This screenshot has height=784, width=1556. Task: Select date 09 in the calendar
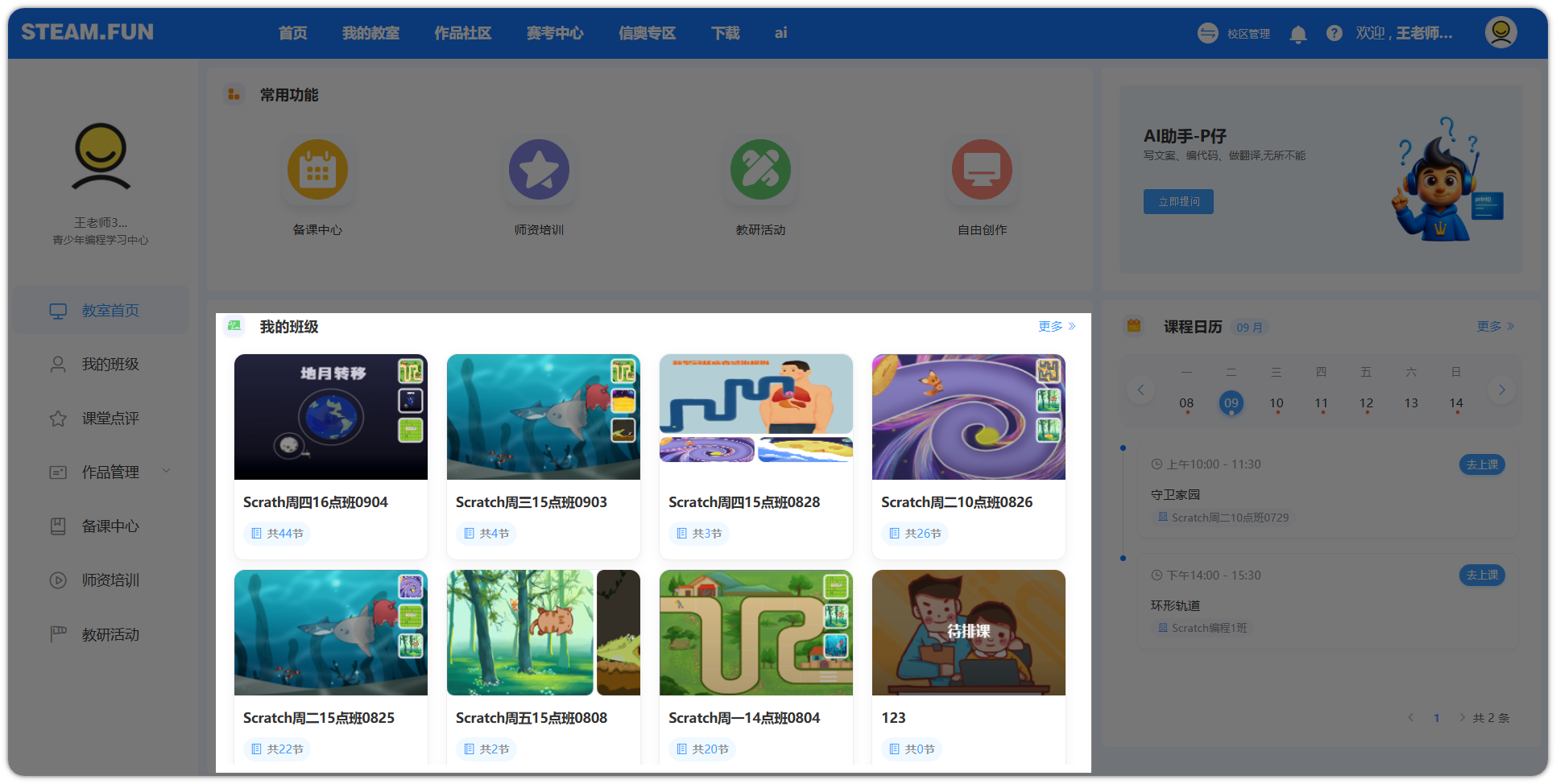point(1231,403)
